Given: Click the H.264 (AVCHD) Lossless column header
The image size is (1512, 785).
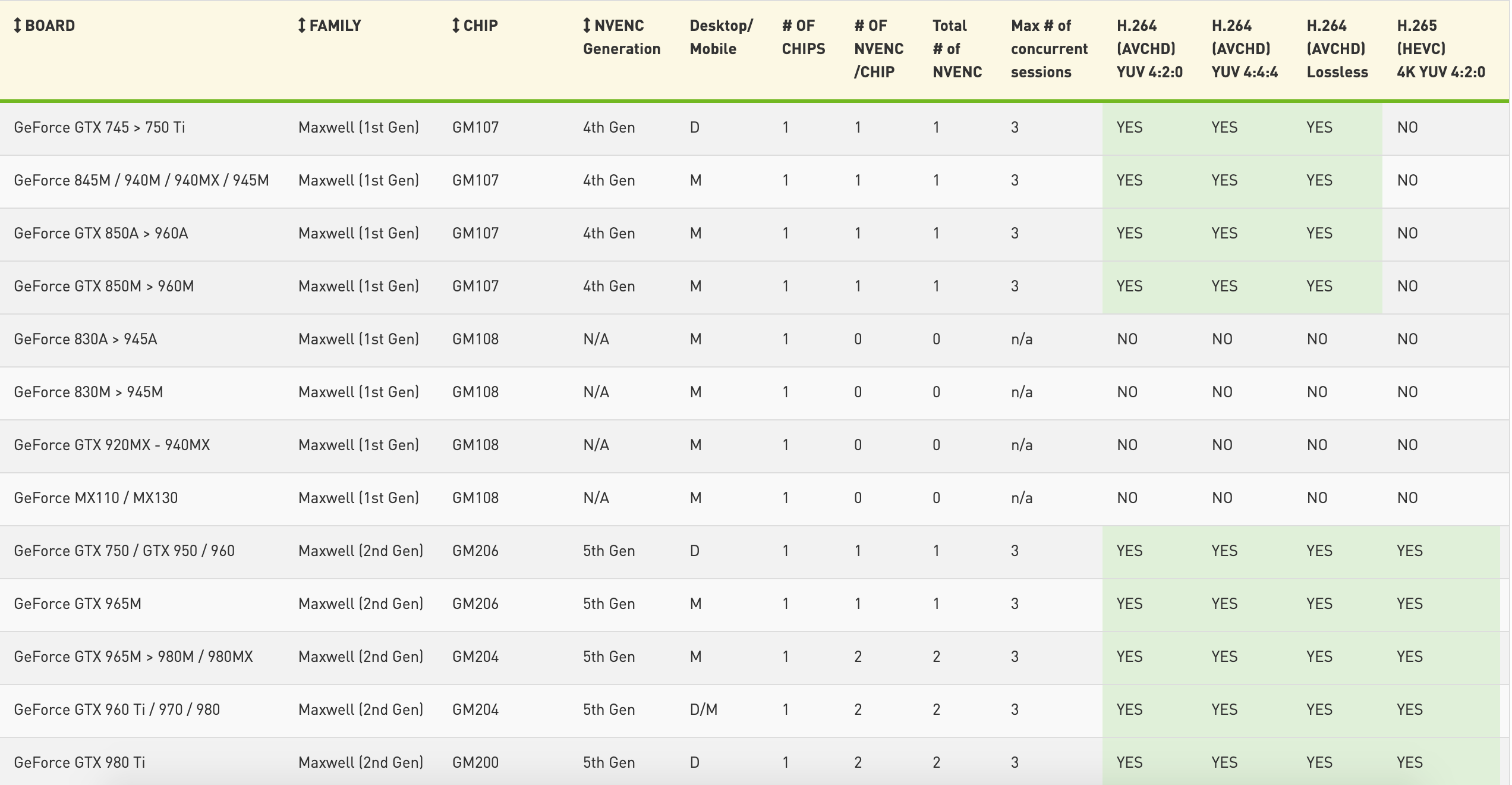Looking at the screenshot, I should (x=1337, y=49).
